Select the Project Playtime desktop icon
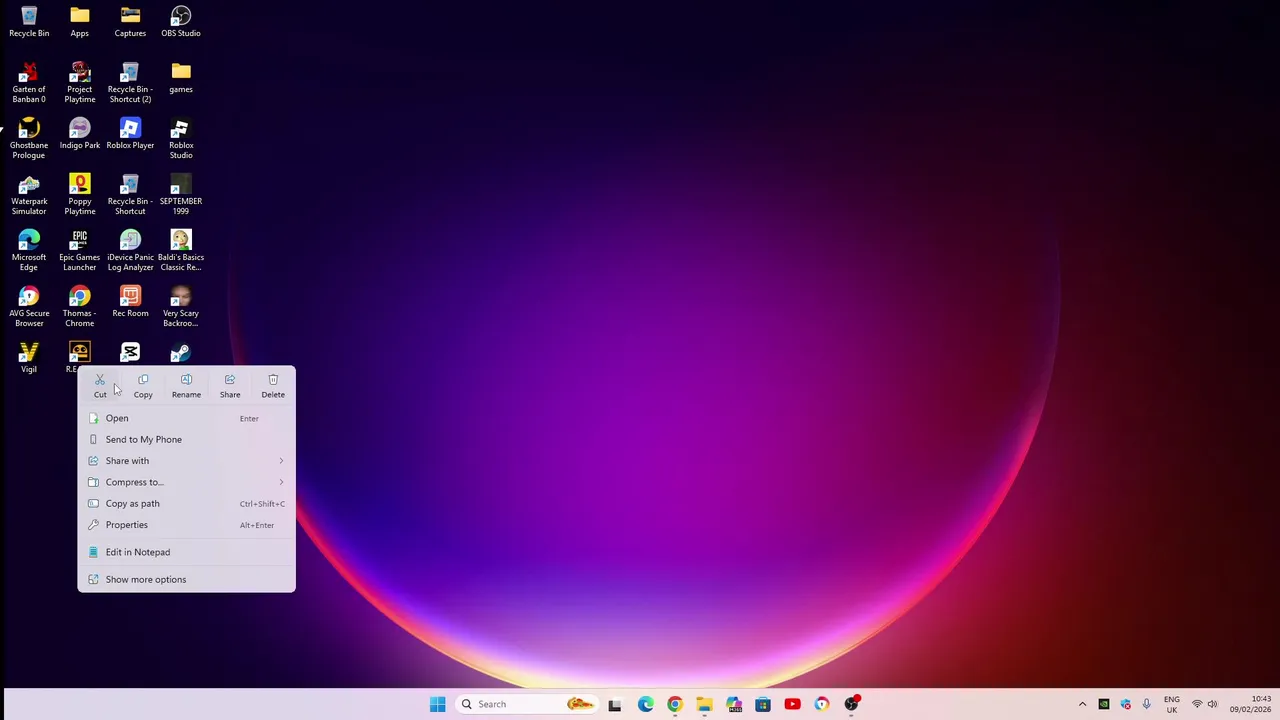Image resolution: width=1280 pixels, height=720 pixels. 79,82
